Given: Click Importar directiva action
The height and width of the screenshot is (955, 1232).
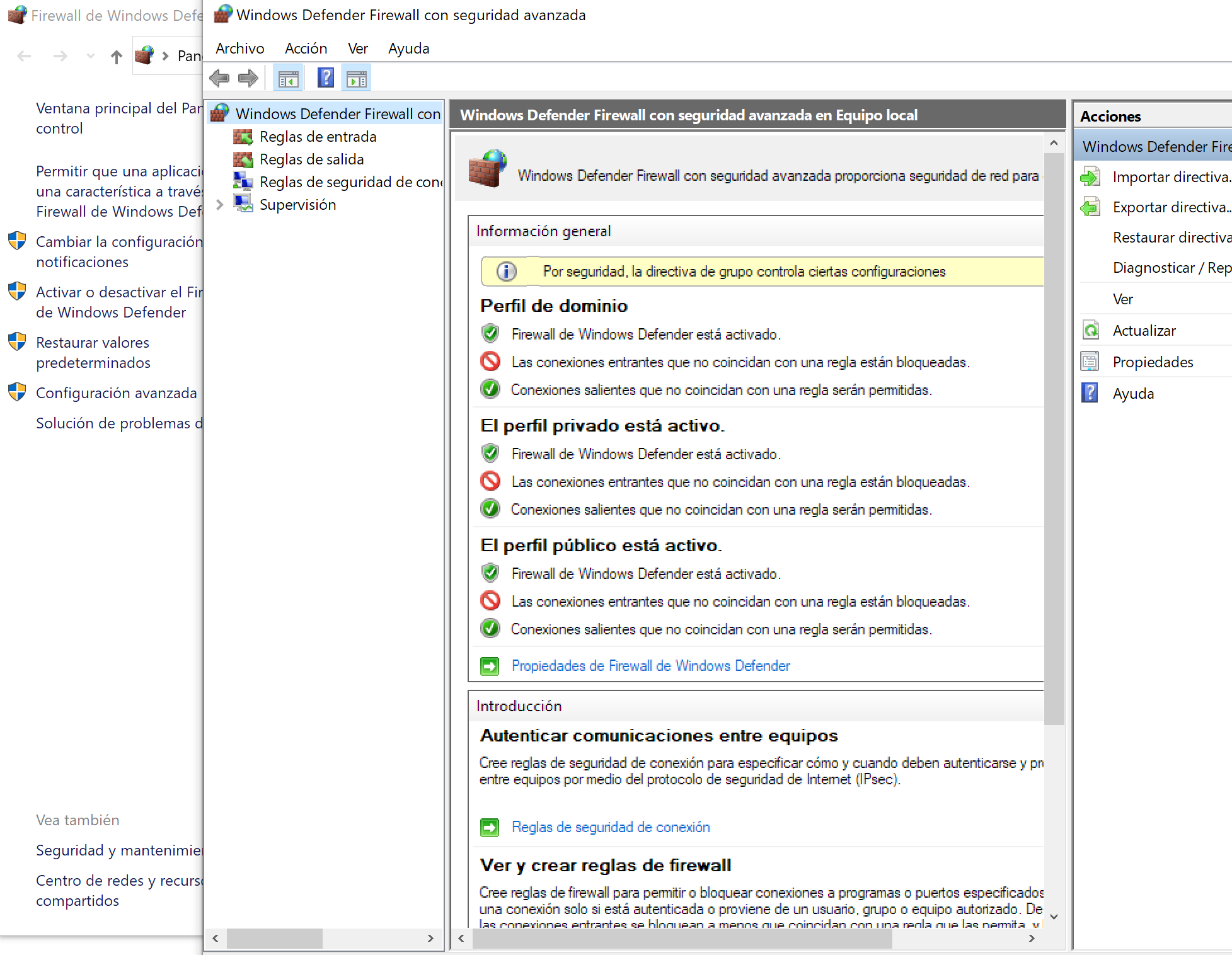Looking at the screenshot, I should pyautogui.click(x=1170, y=177).
